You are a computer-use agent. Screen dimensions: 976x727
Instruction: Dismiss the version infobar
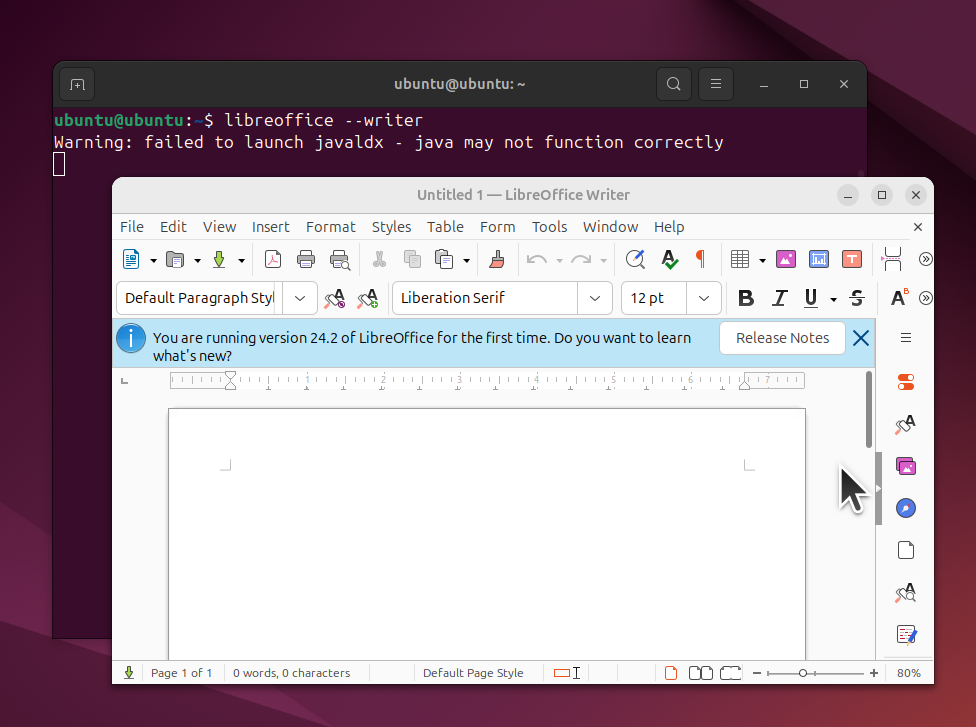tap(861, 338)
